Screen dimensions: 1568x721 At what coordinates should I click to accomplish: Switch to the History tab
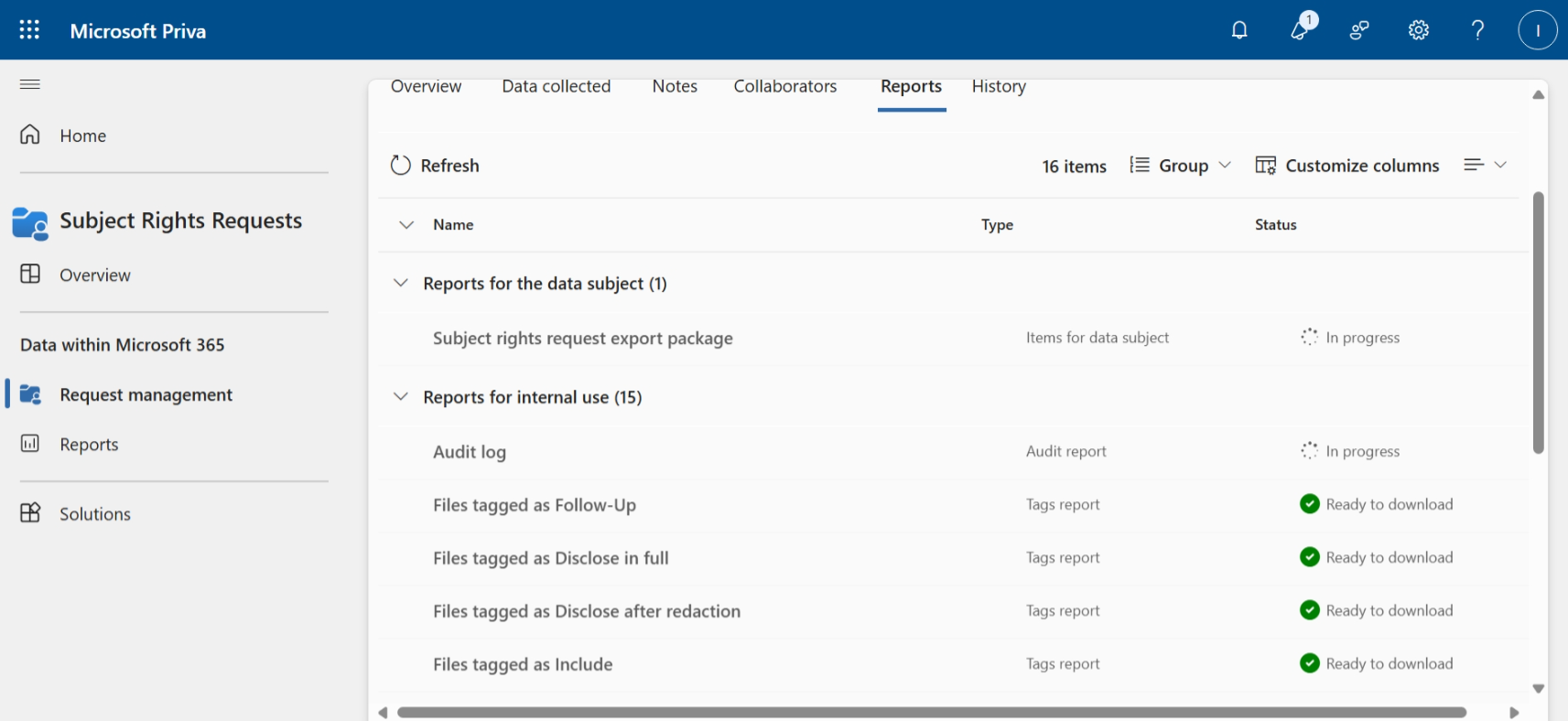(999, 86)
